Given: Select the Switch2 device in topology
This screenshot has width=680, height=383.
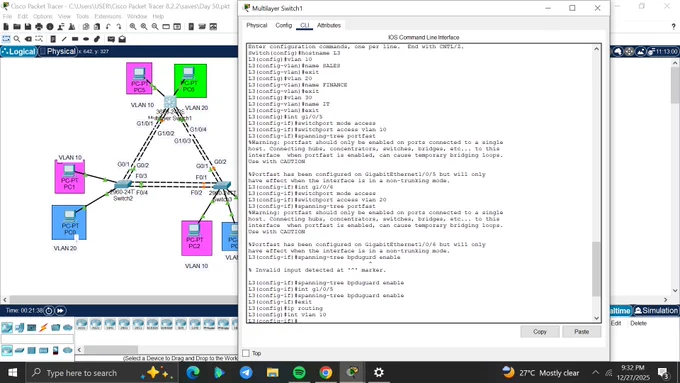Looking at the screenshot, I should tap(123, 185).
